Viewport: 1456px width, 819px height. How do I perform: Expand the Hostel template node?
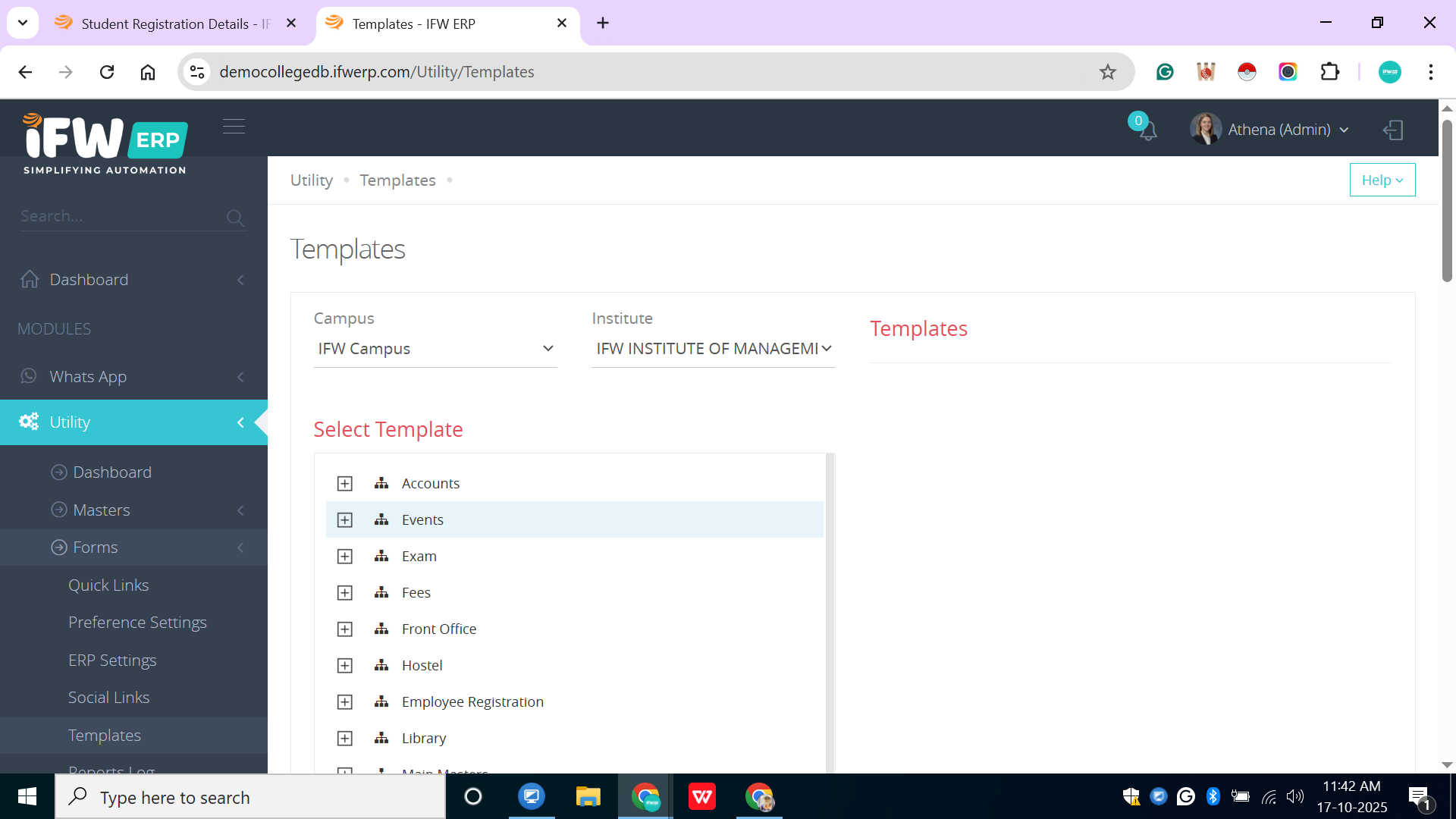pyautogui.click(x=345, y=666)
